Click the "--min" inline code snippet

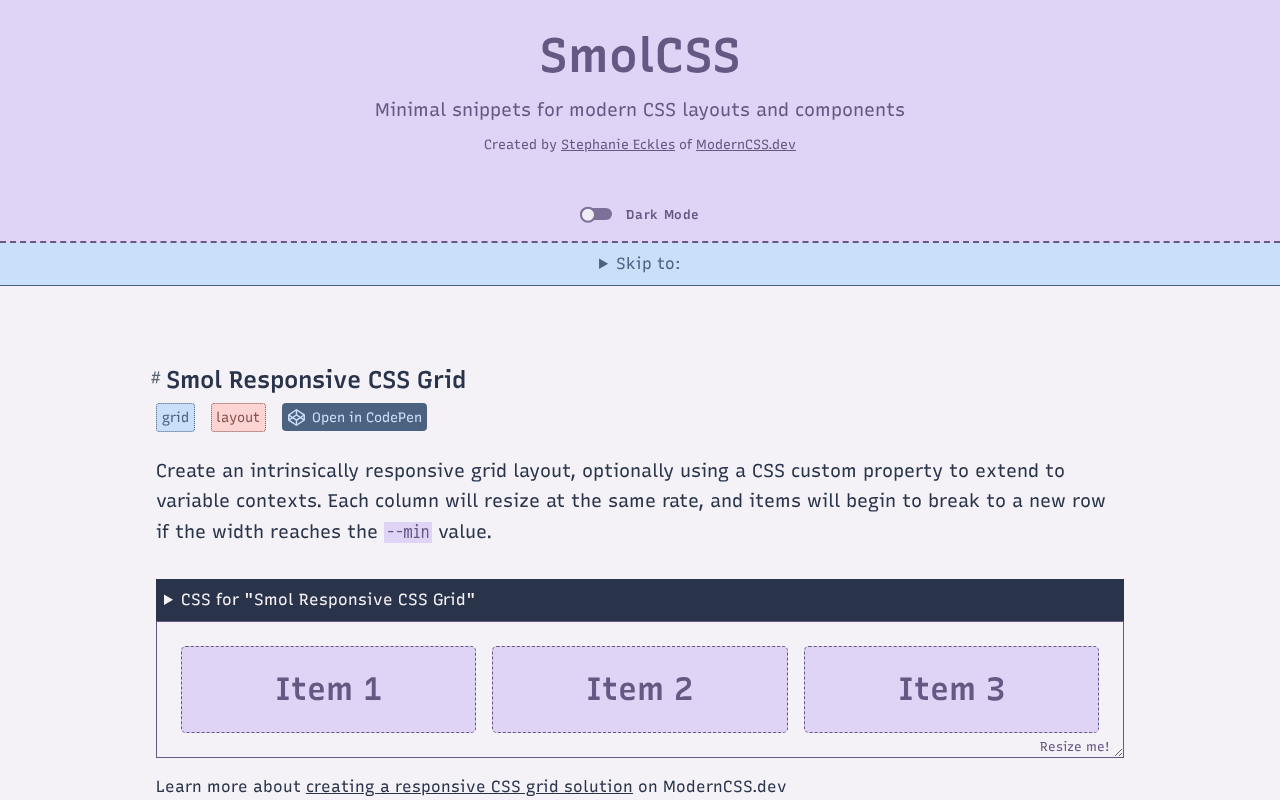pos(408,532)
